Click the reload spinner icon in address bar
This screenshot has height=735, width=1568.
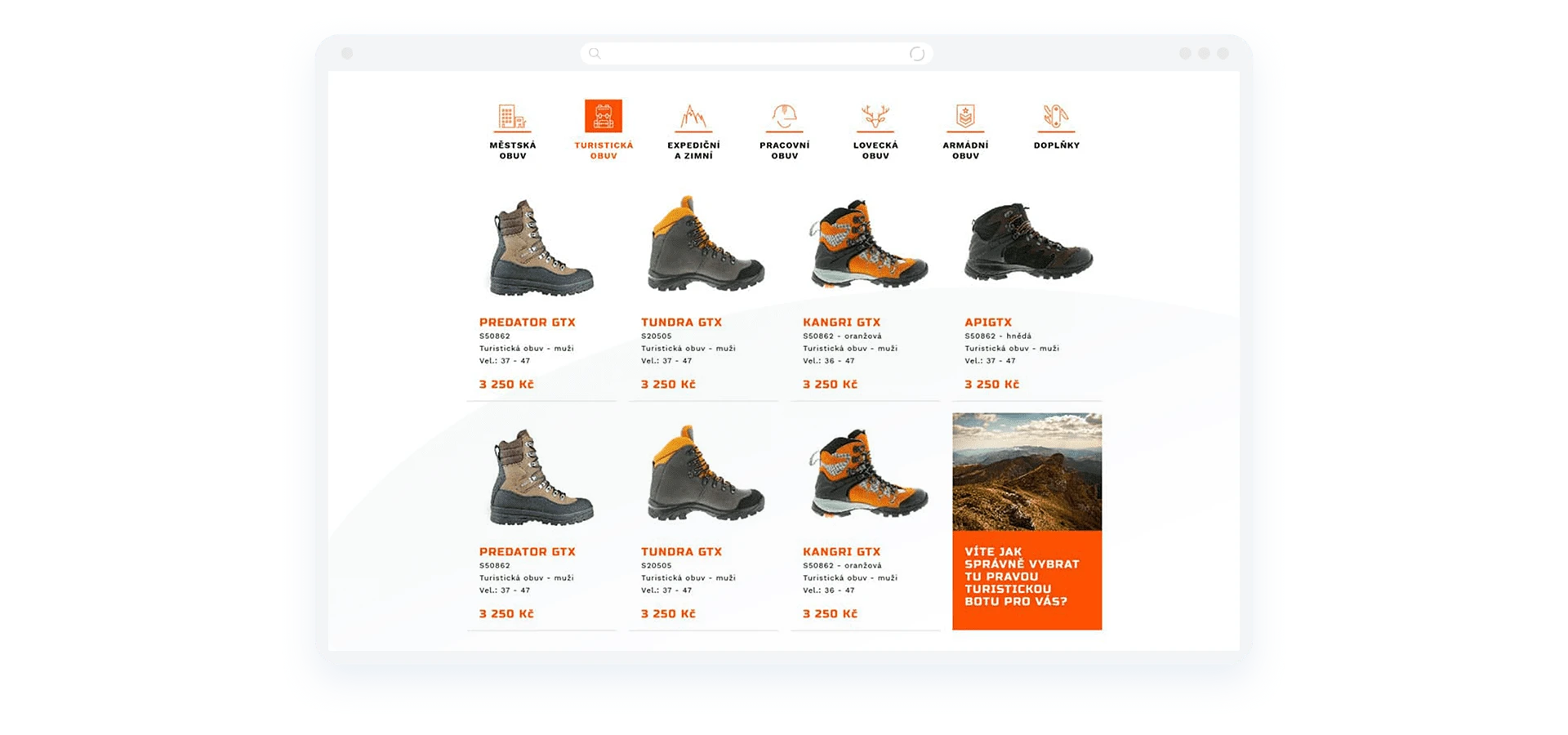click(917, 54)
